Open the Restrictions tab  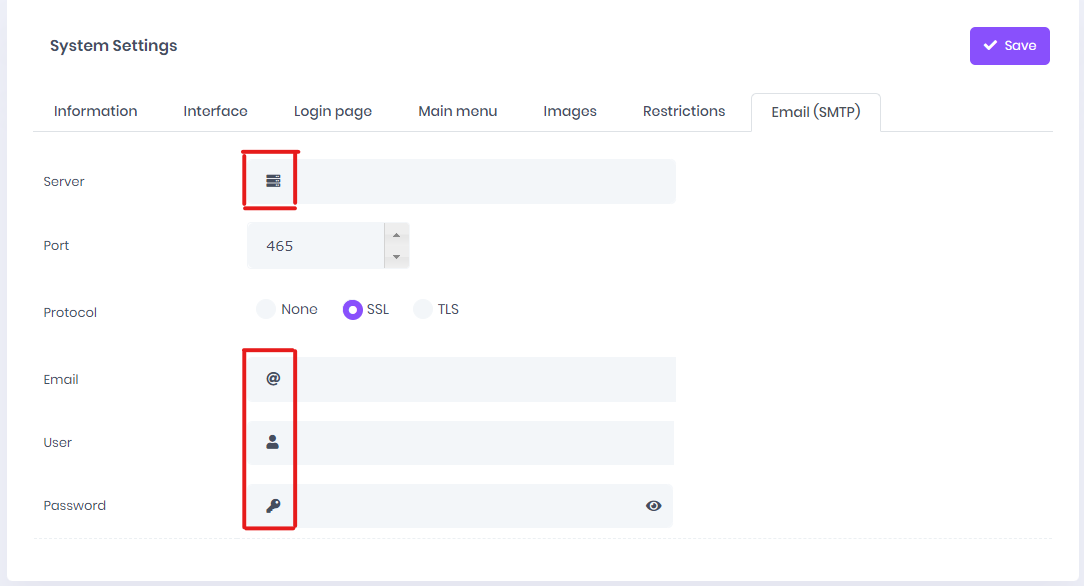[684, 111]
